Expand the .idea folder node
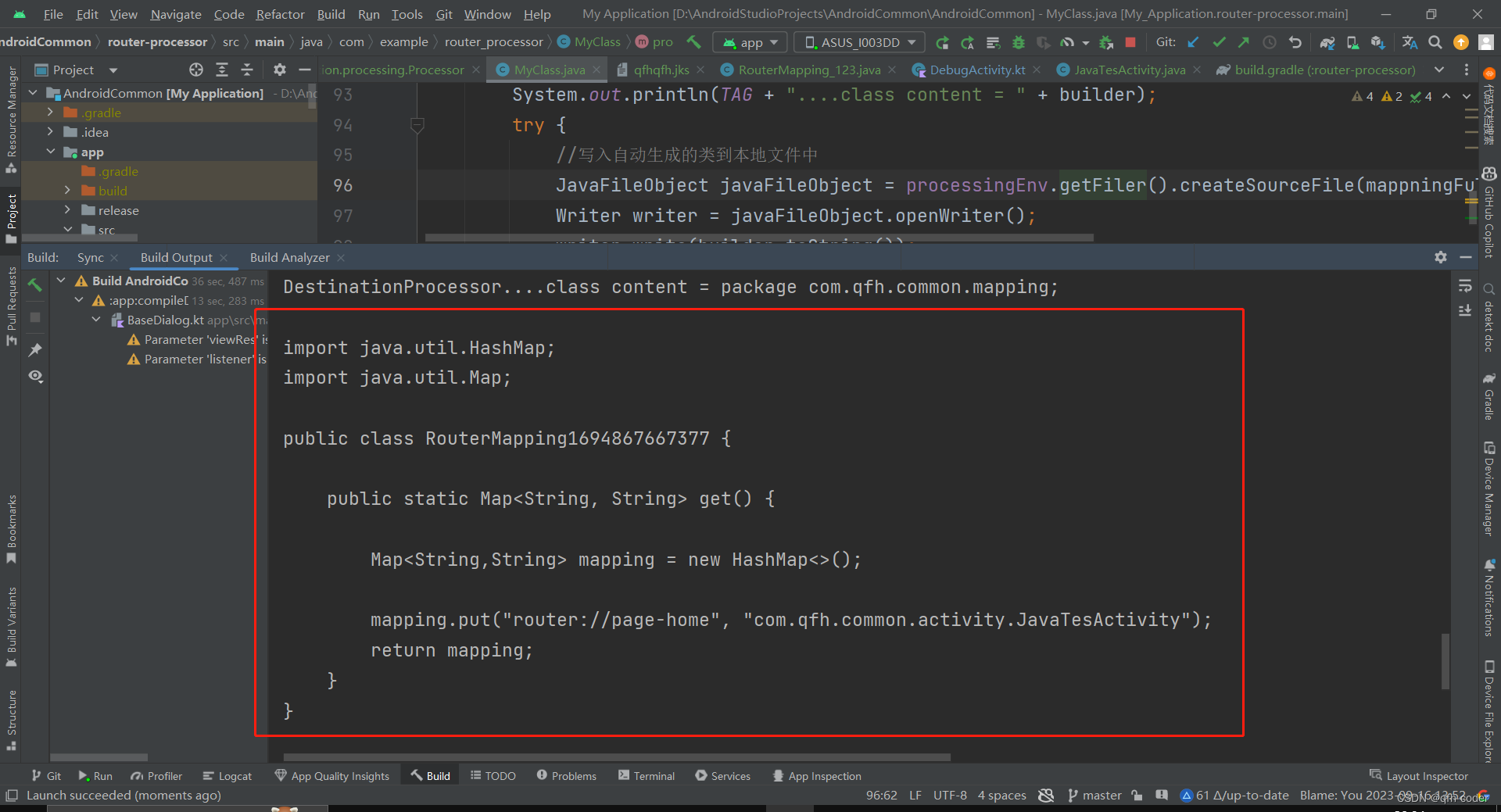 coord(51,131)
